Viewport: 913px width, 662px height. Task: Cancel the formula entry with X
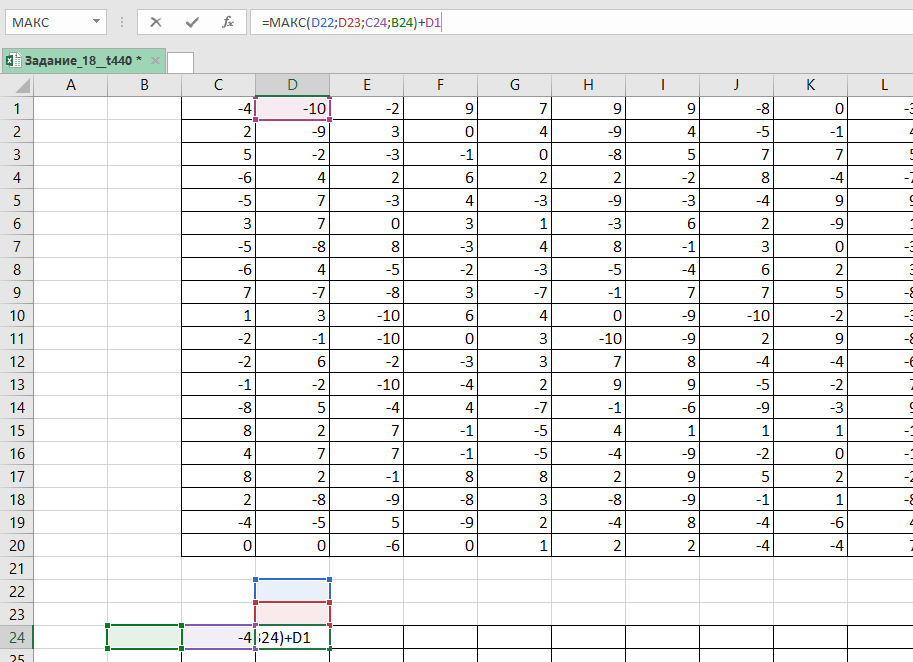point(155,21)
